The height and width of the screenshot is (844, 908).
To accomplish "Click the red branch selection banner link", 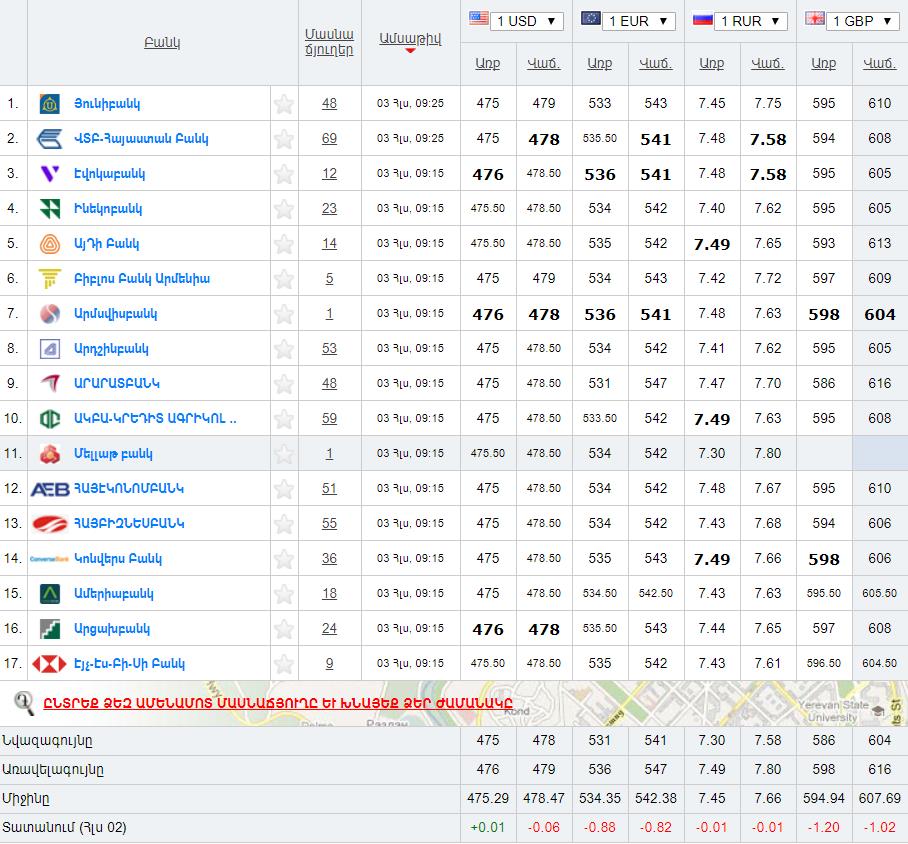I will (277, 703).
